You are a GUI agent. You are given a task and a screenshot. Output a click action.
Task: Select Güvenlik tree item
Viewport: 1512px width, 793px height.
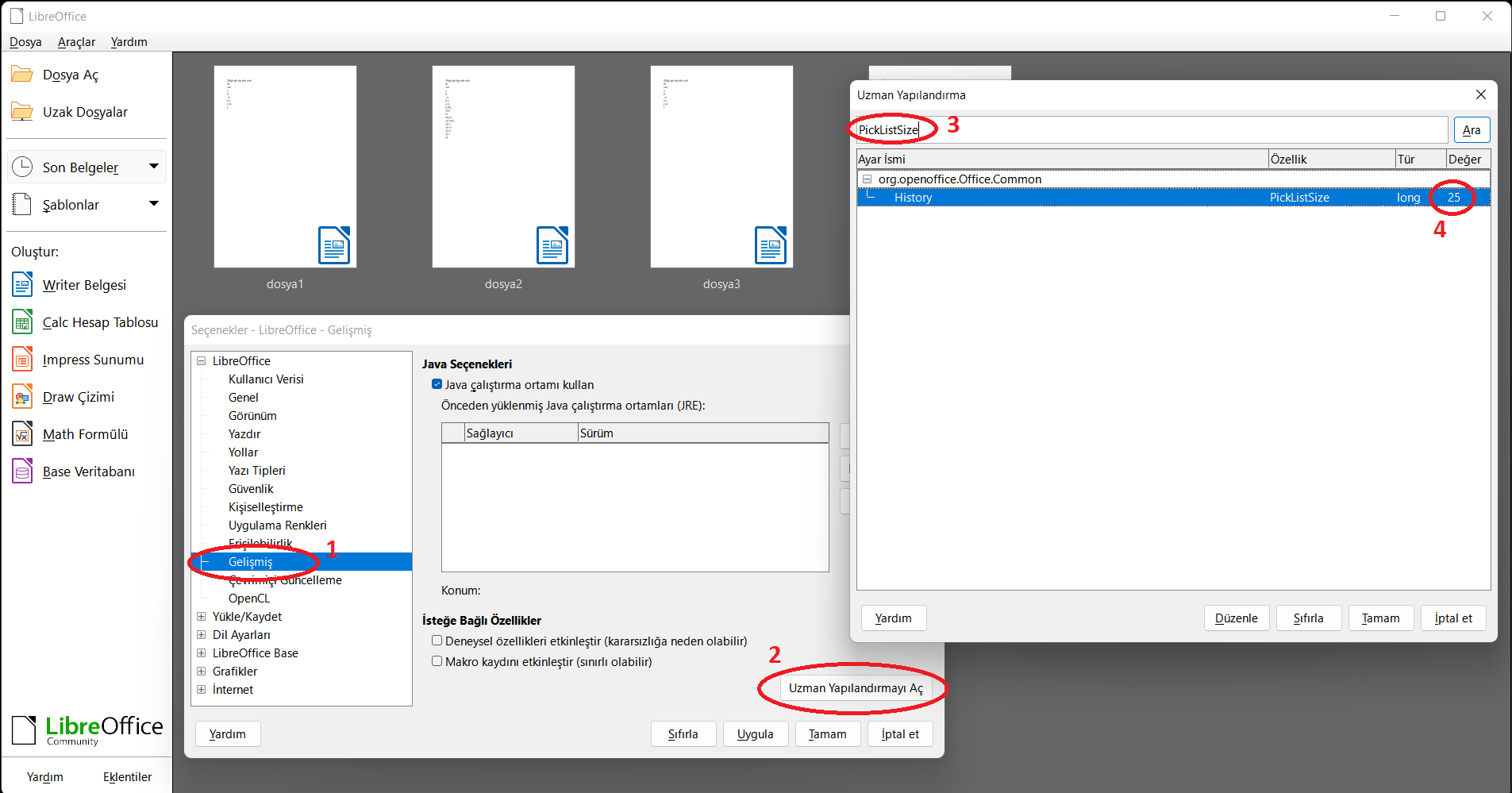[251, 488]
